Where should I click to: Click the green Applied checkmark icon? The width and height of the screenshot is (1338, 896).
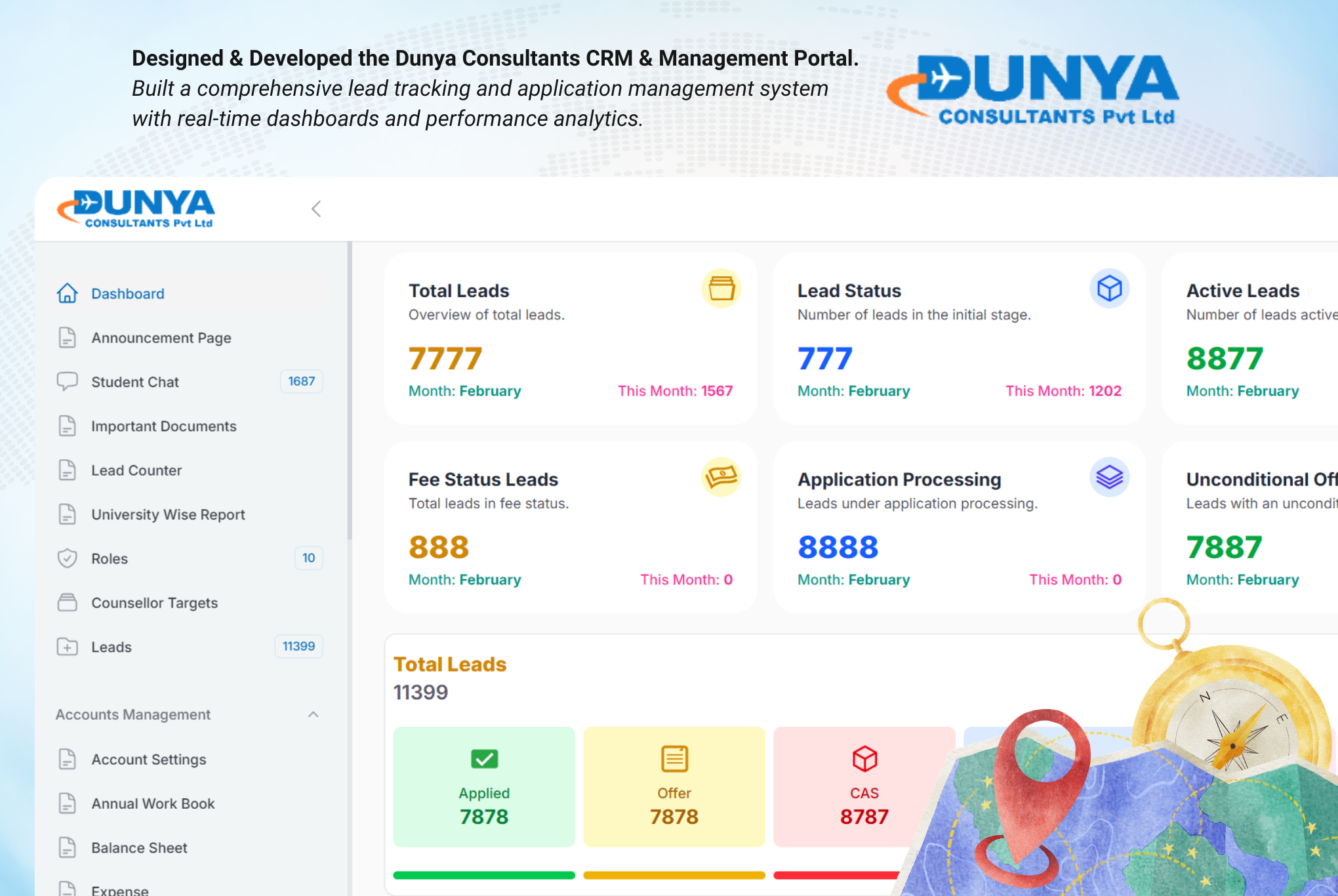[x=484, y=759]
